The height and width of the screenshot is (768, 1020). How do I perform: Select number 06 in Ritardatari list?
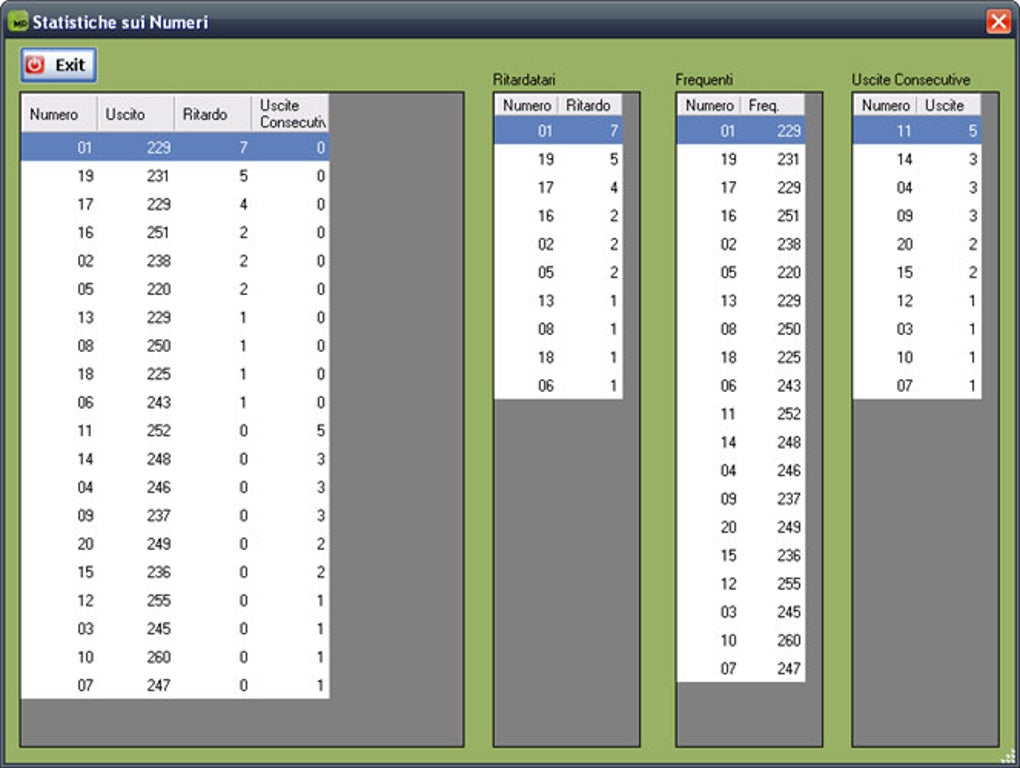[x=558, y=386]
